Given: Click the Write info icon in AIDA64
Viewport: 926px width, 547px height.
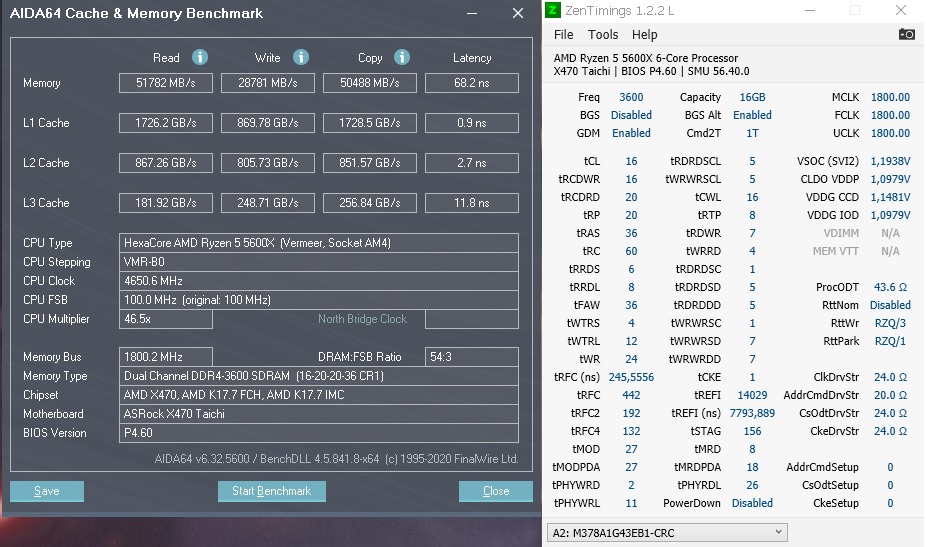Looking at the screenshot, I should point(301,57).
